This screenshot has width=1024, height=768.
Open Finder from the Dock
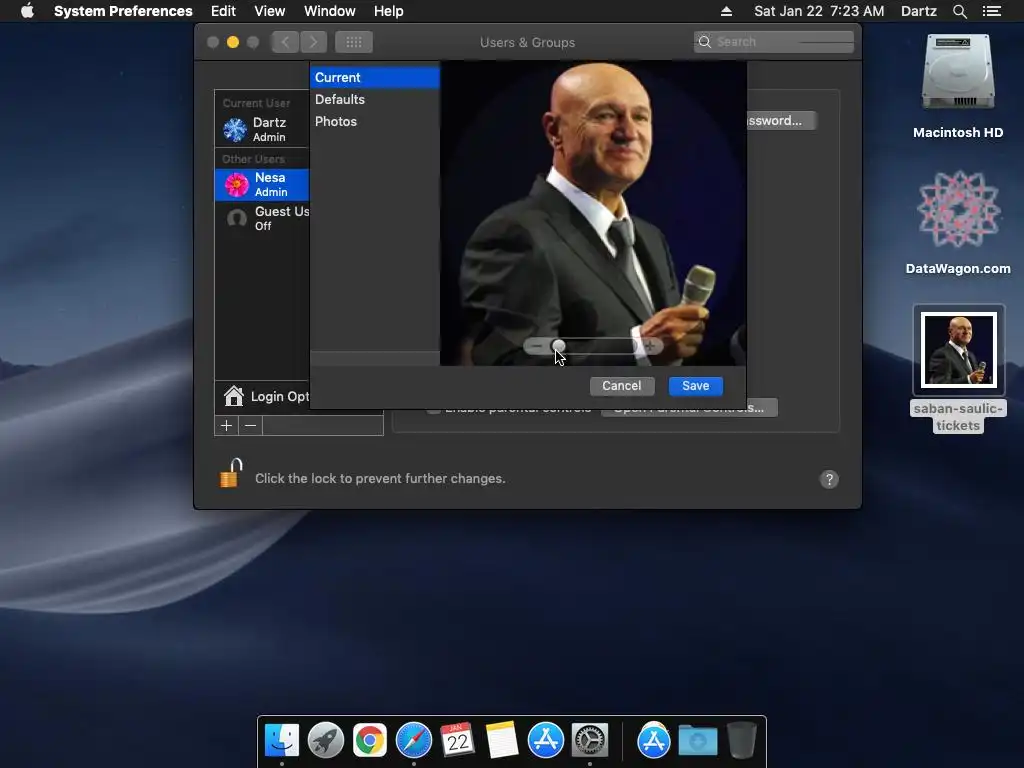click(282, 740)
